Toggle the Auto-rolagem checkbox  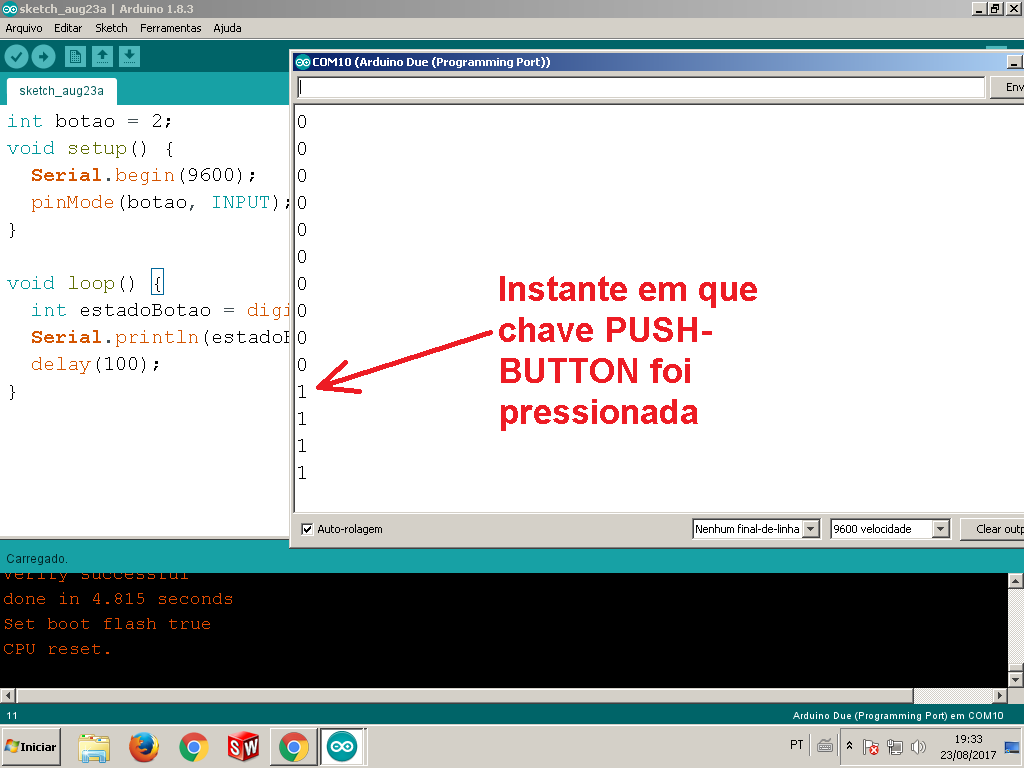click(x=307, y=529)
